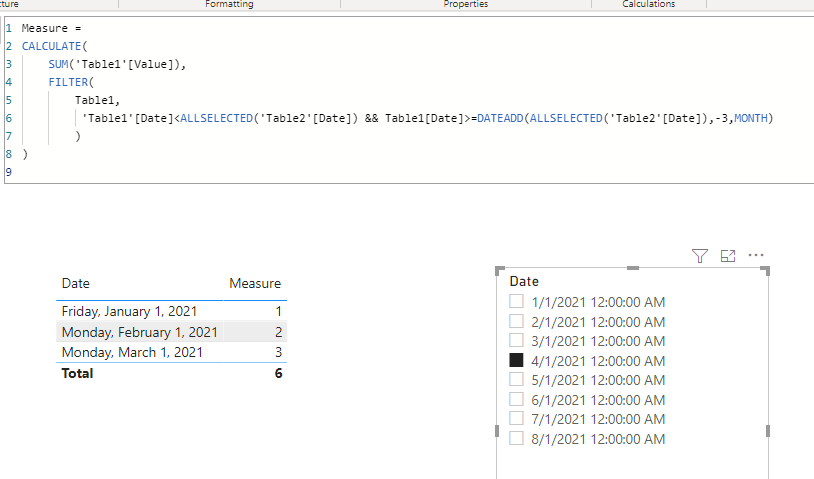Select the Monday, March 1, 2021 row

pyautogui.click(x=171, y=352)
